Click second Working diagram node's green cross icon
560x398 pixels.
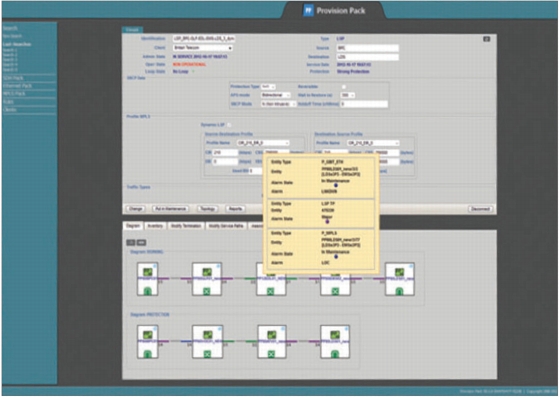(206, 291)
